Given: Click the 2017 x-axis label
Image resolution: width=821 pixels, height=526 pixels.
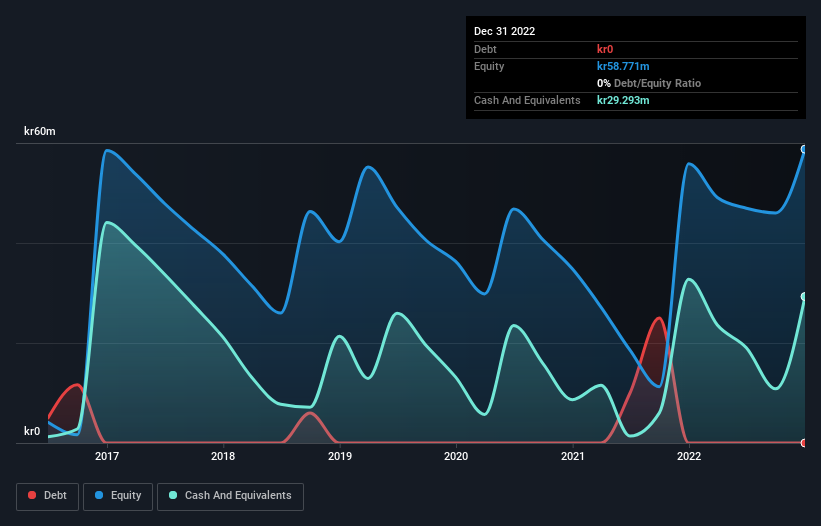Looking at the screenshot, I should point(107,456).
